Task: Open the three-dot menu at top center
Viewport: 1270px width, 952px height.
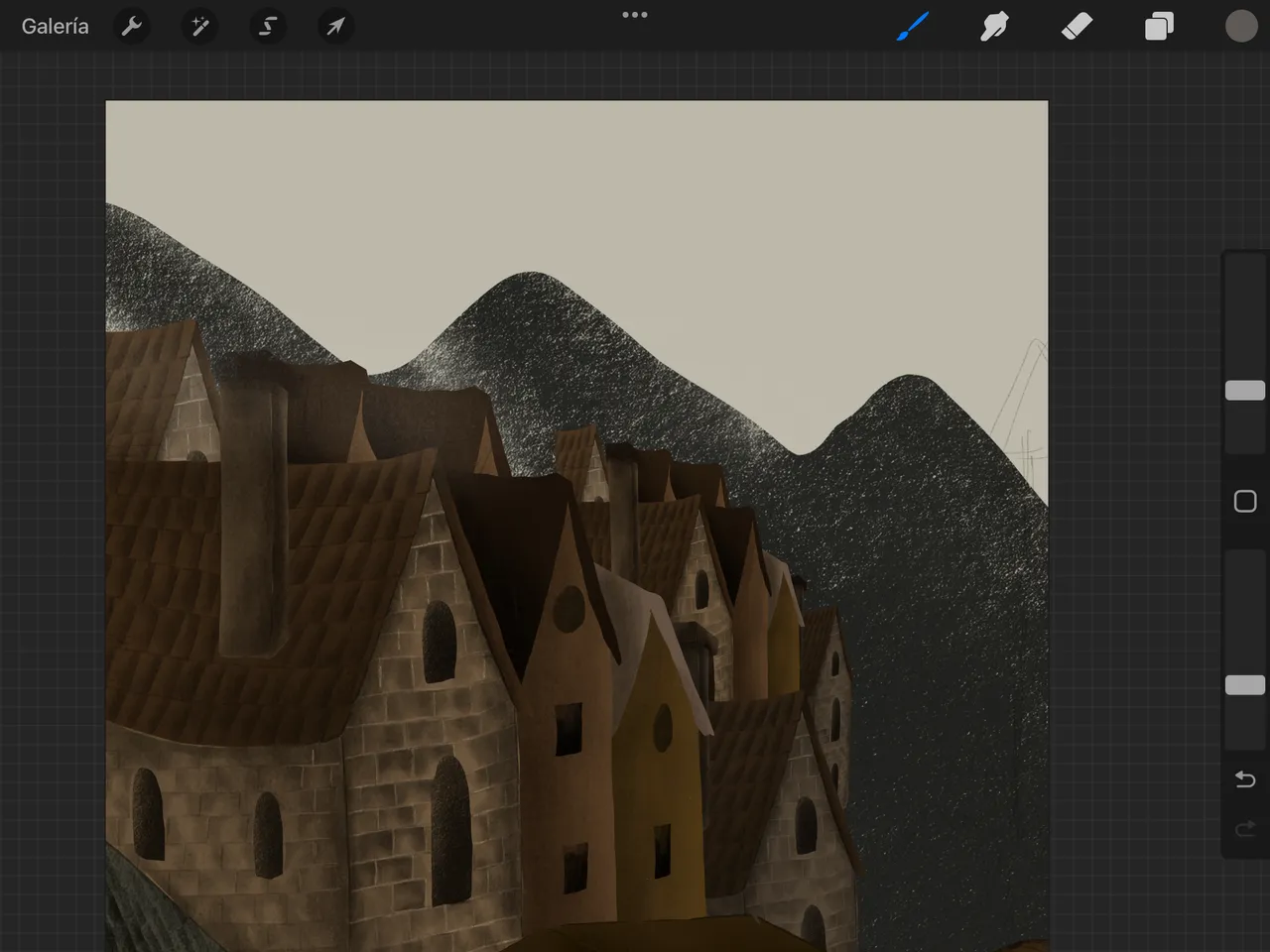Action: (x=635, y=15)
